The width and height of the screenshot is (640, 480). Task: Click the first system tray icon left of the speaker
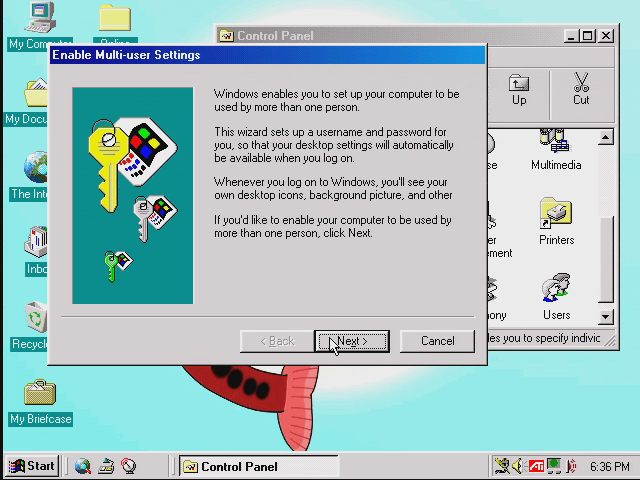502,466
